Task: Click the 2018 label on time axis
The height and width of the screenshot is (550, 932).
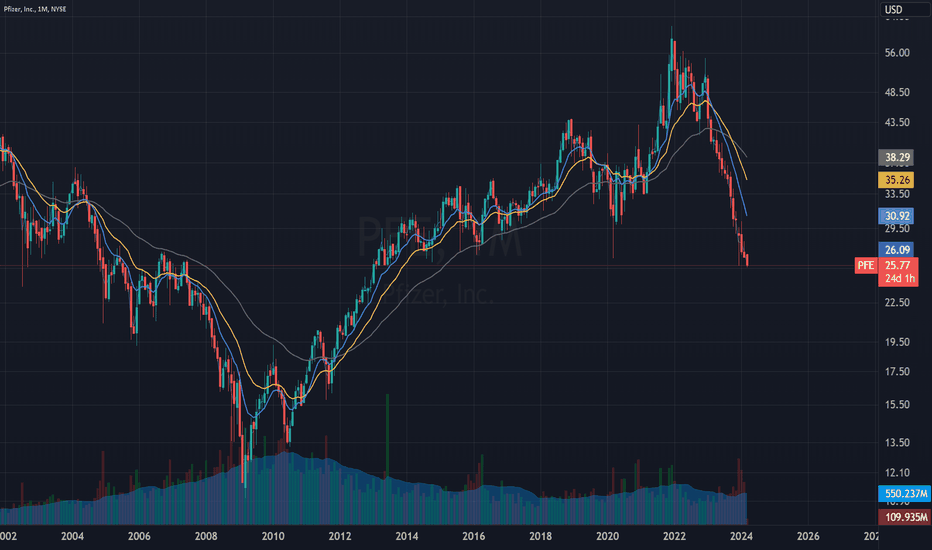Action: (x=540, y=536)
